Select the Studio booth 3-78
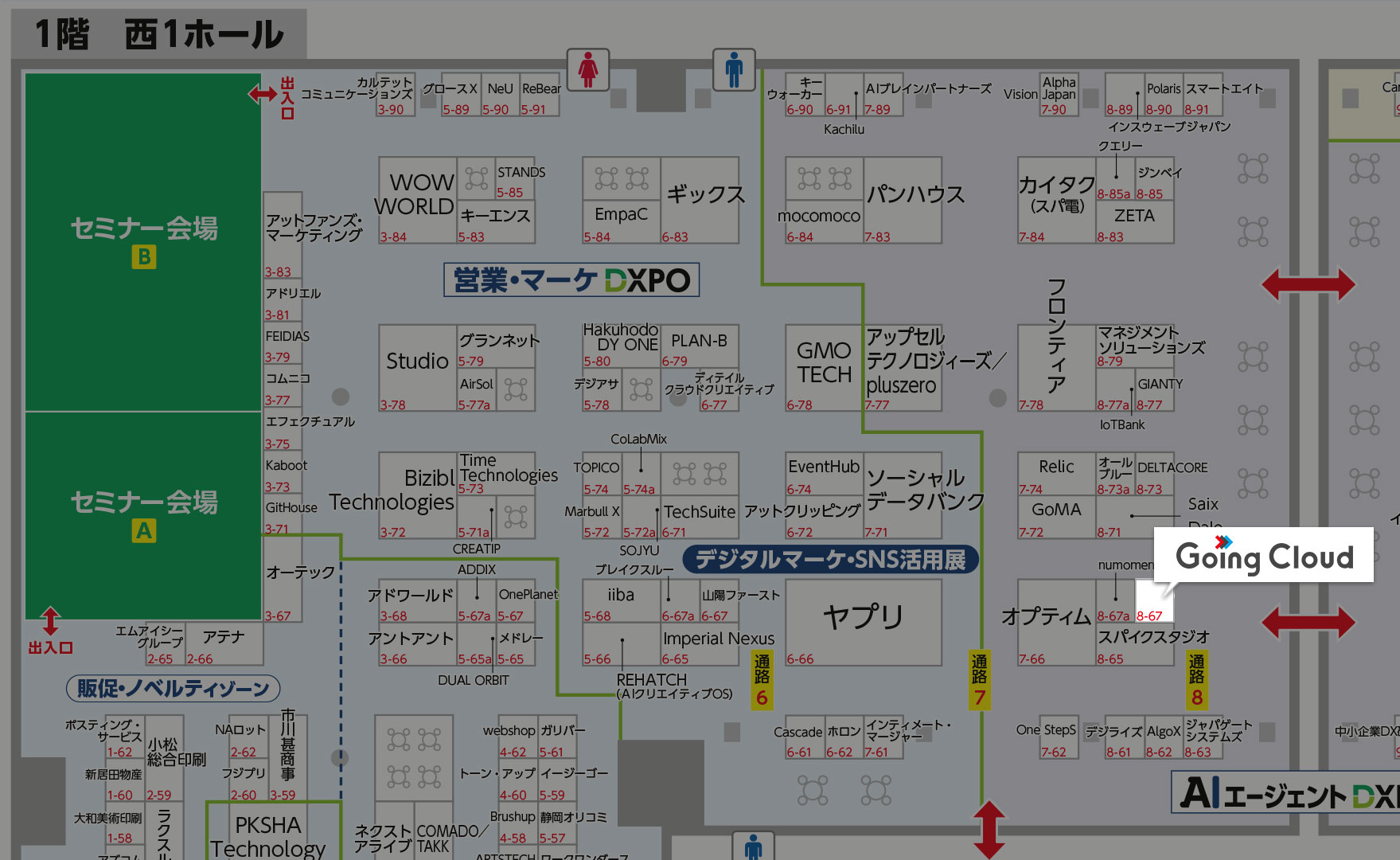The image size is (1400, 860). pos(418,368)
